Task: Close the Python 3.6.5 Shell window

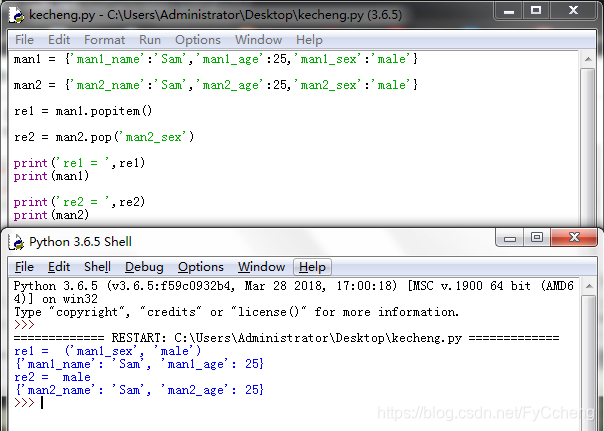Action: [574, 237]
